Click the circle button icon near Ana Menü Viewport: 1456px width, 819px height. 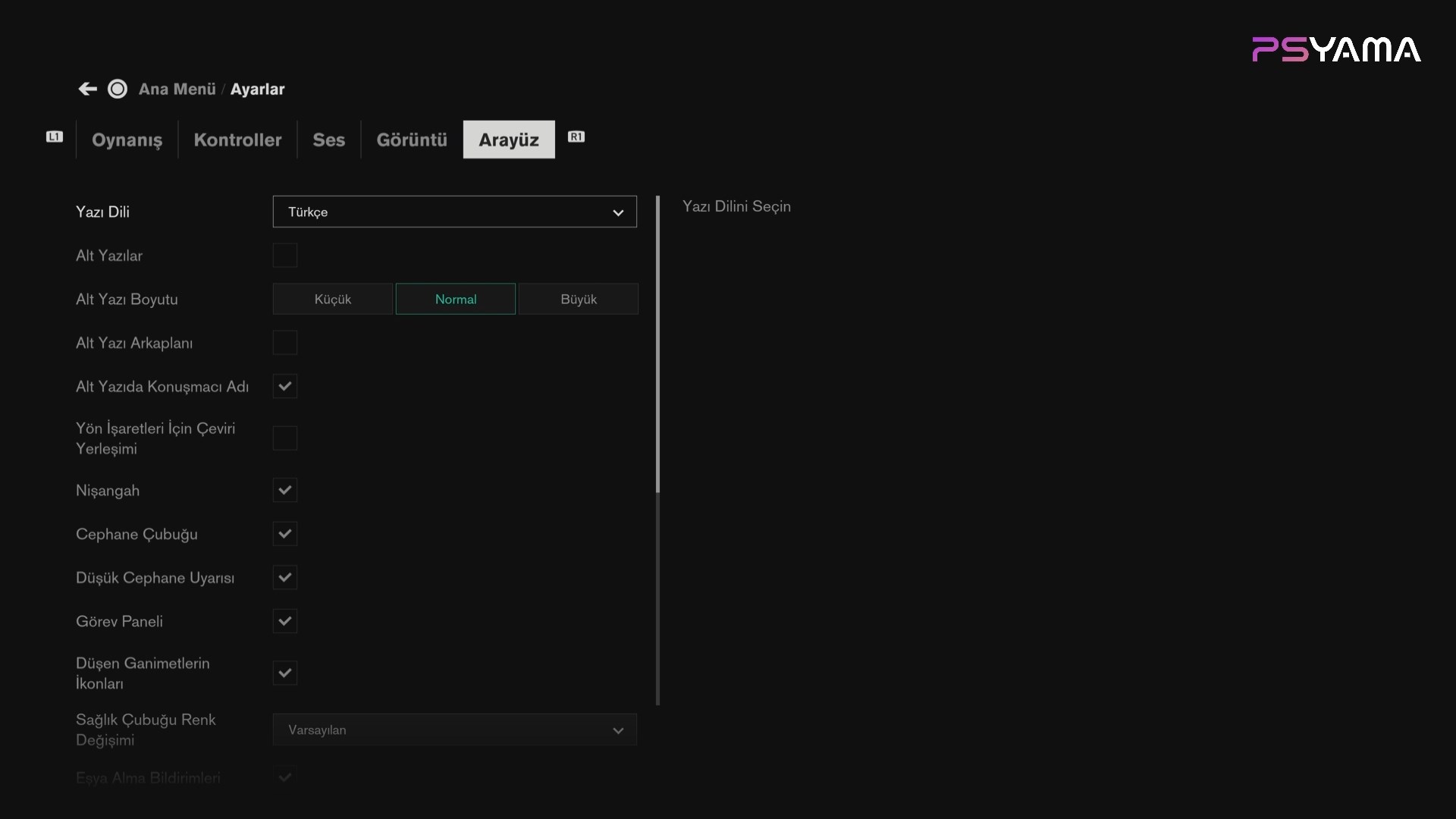click(x=118, y=89)
